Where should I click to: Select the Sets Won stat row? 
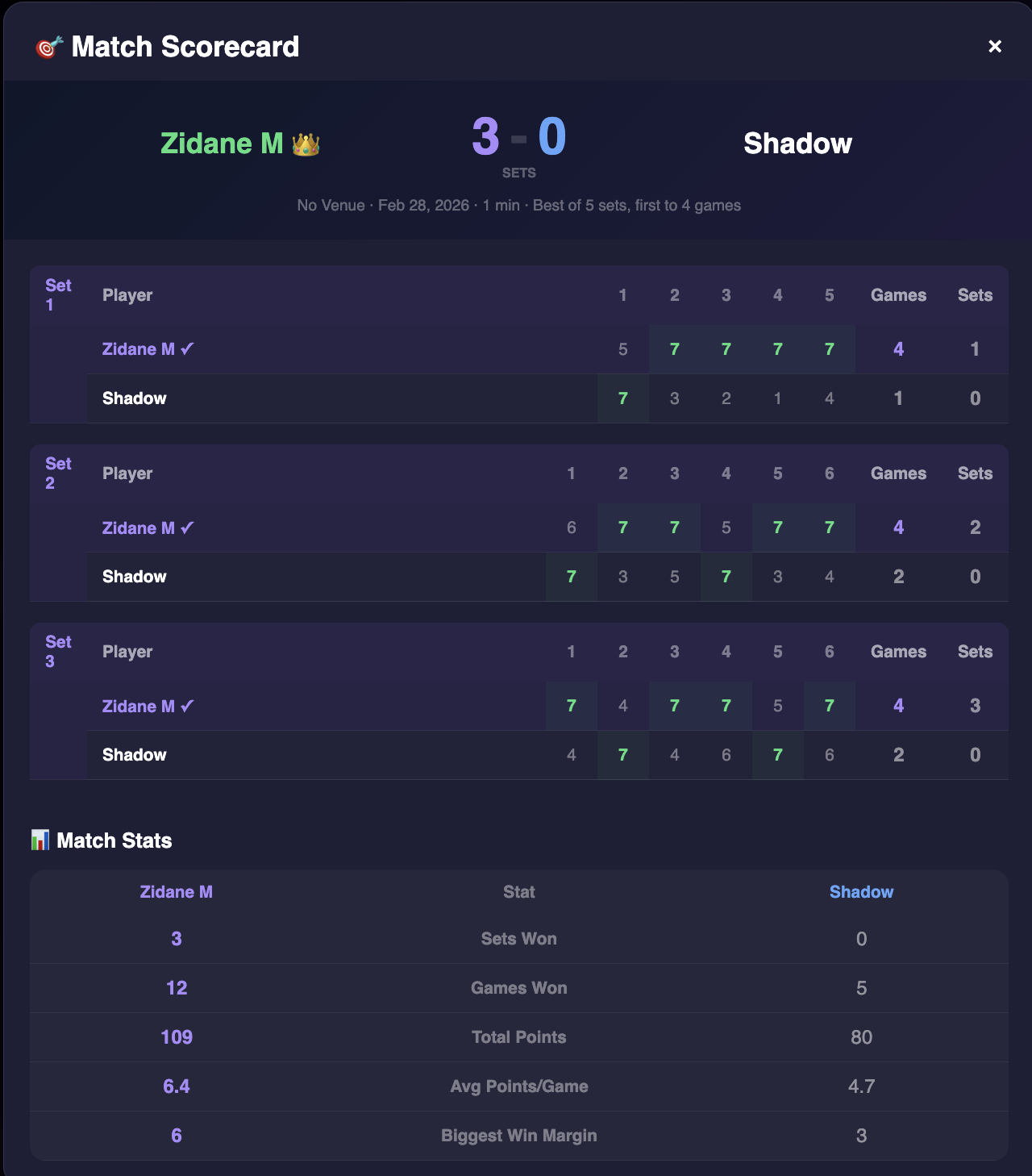click(519, 939)
